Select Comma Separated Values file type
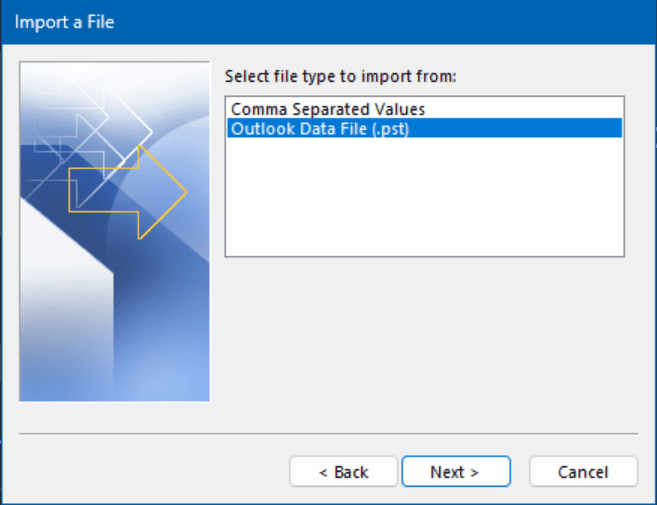 click(x=424, y=109)
